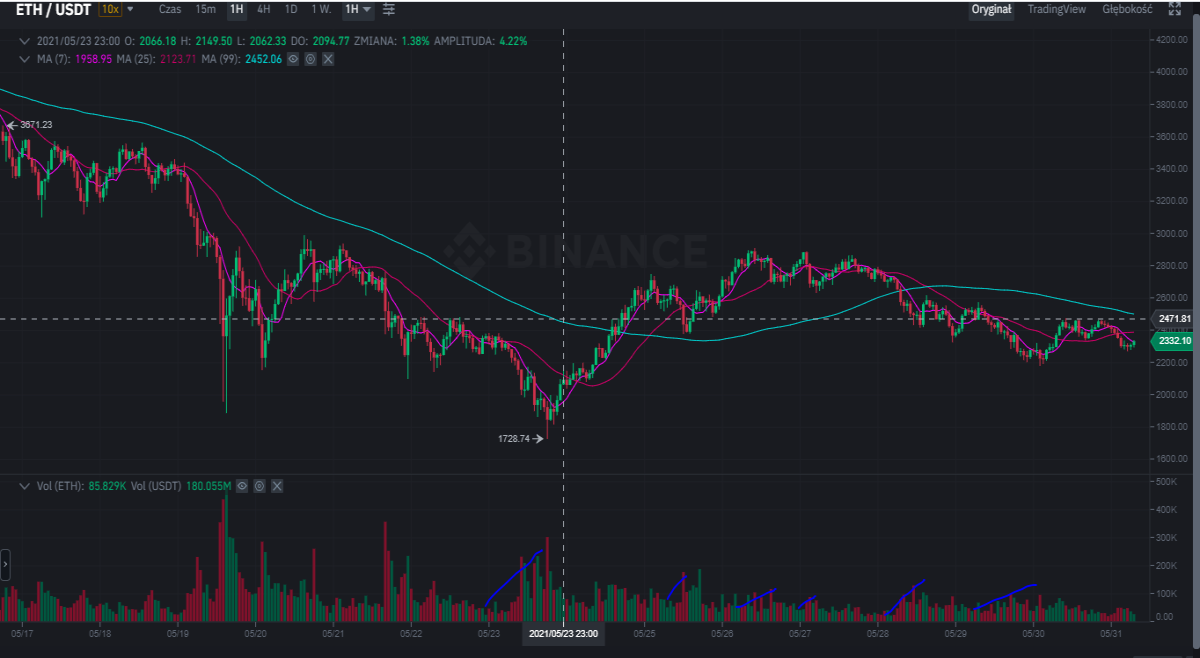Open Vol indicator settings
Screen dimensions: 1200x658
click(x=259, y=486)
